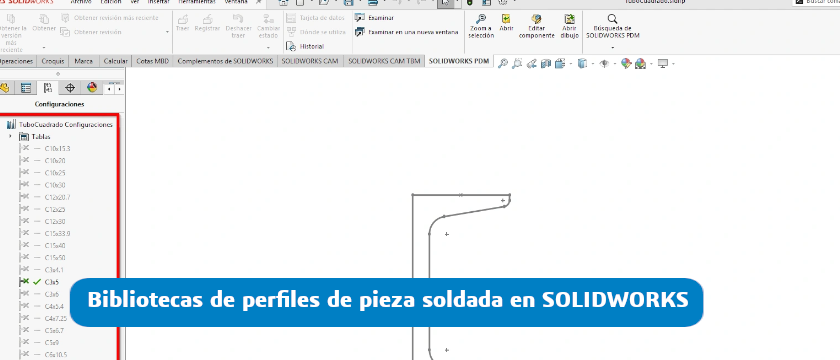Select Editar componente tool
The height and width of the screenshot is (360, 840).
(x=536, y=26)
